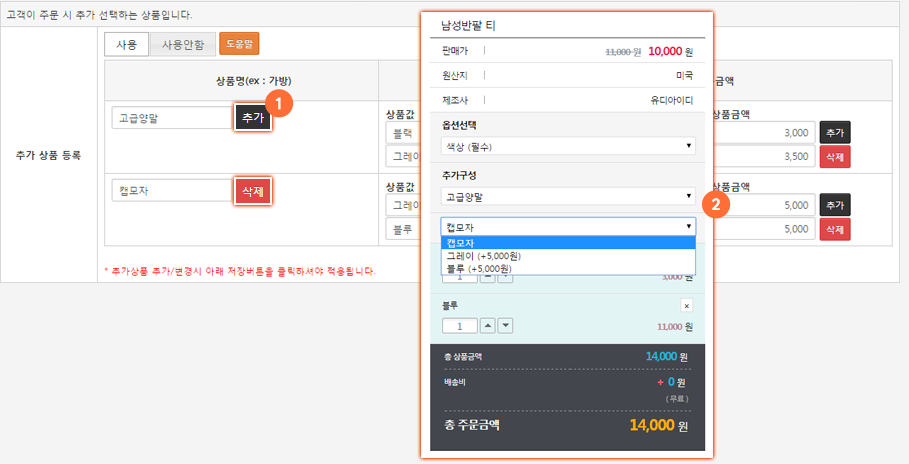The image size is (909, 464).
Task: Click 삭제 button in 캡모자 price column
Action: click(x=835, y=229)
